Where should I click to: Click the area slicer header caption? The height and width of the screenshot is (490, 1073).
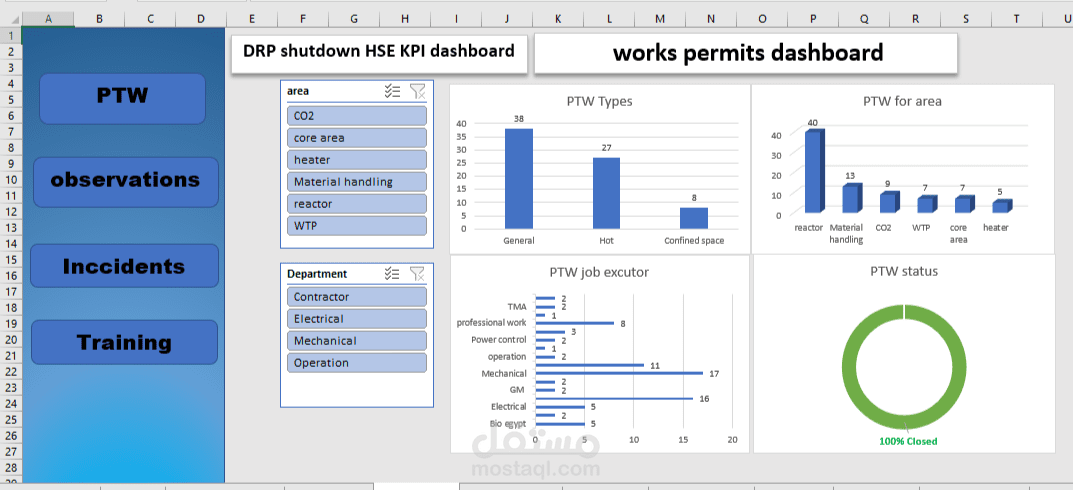click(298, 91)
